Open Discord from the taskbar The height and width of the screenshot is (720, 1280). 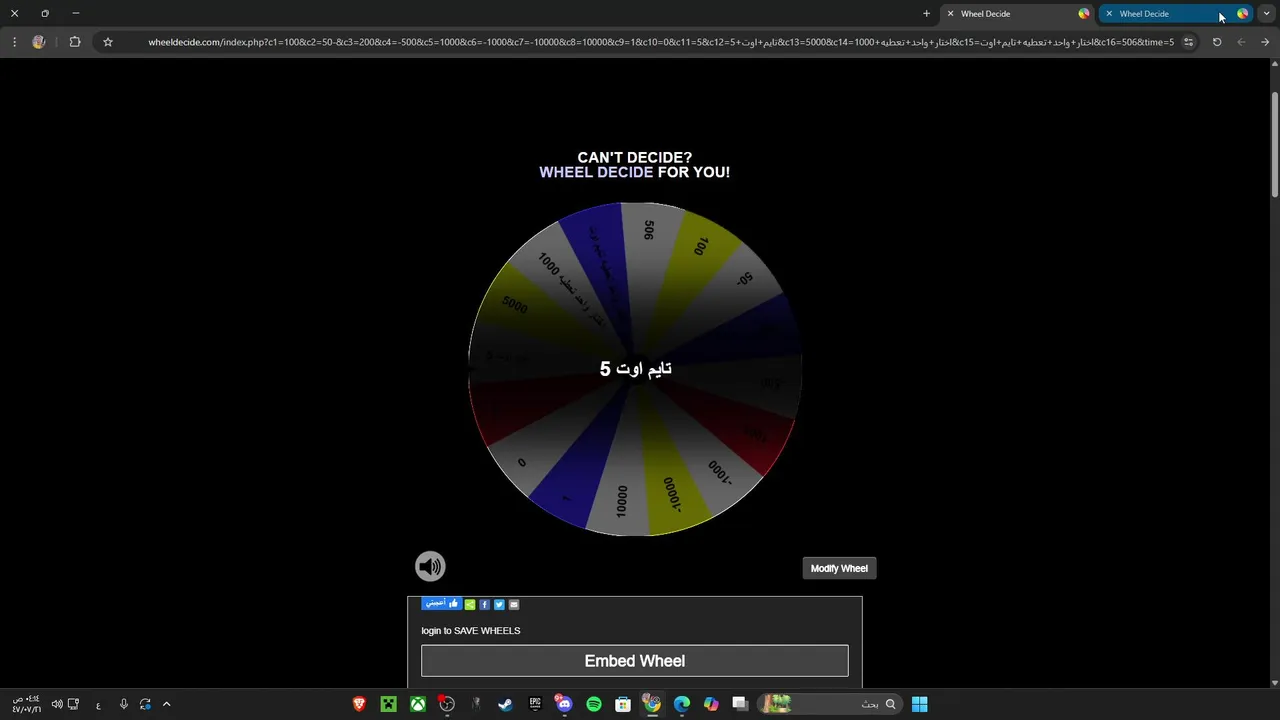coord(564,704)
